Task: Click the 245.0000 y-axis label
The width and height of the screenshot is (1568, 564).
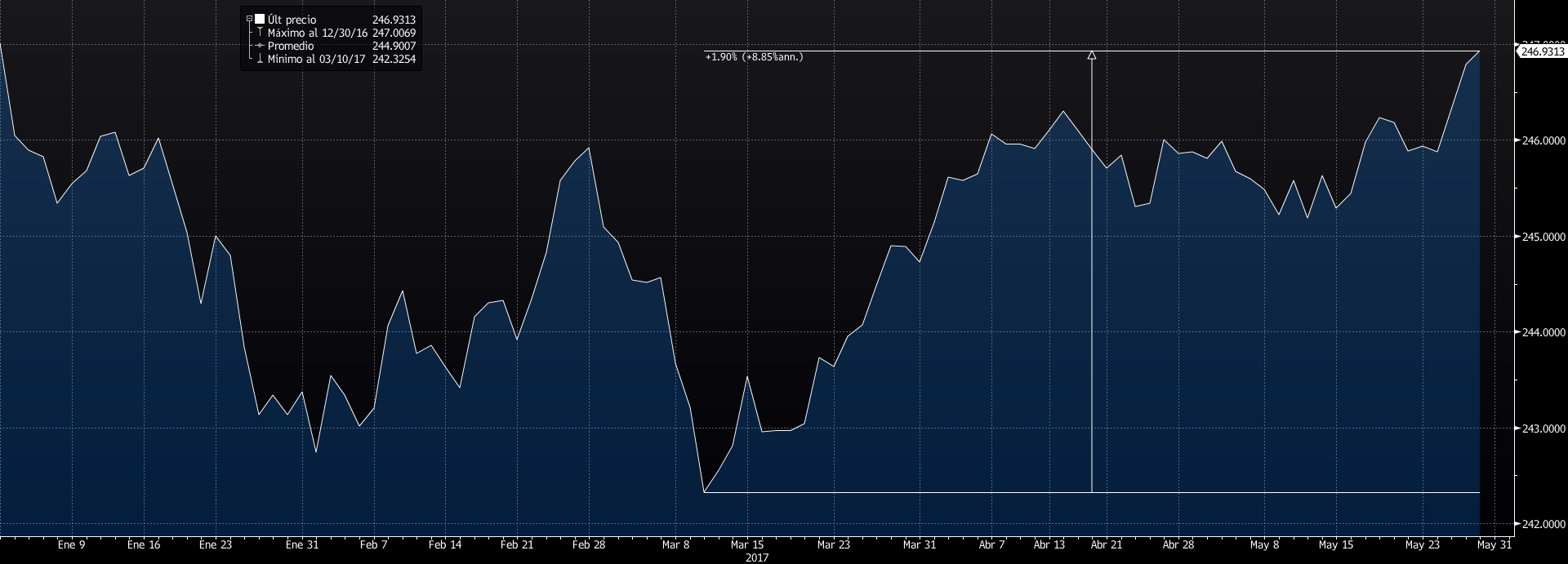Action: click(1543, 237)
